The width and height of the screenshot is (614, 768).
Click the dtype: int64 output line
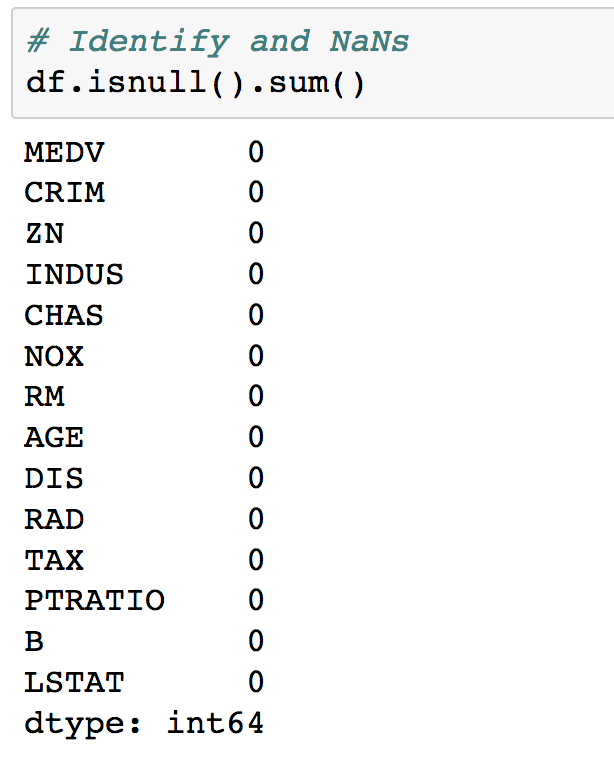click(x=144, y=723)
